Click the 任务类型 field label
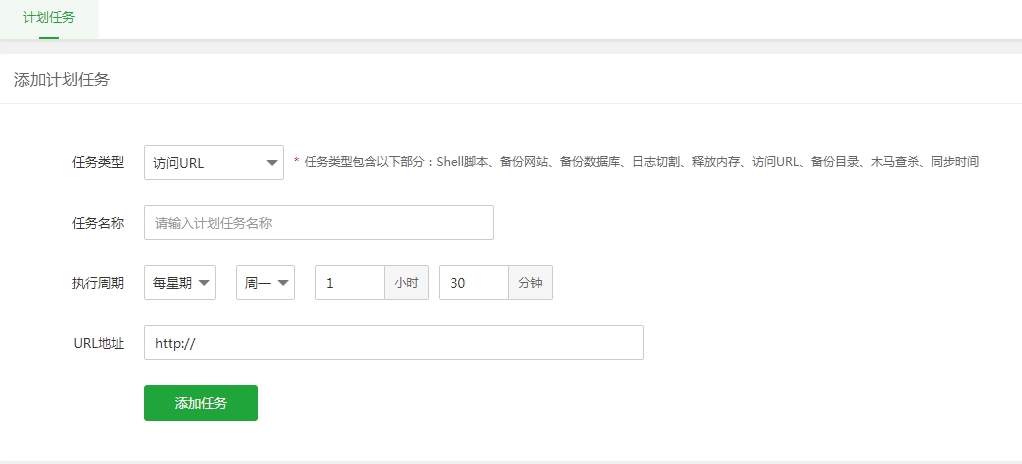Screen dimensions: 1022x464 [x=98, y=163]
